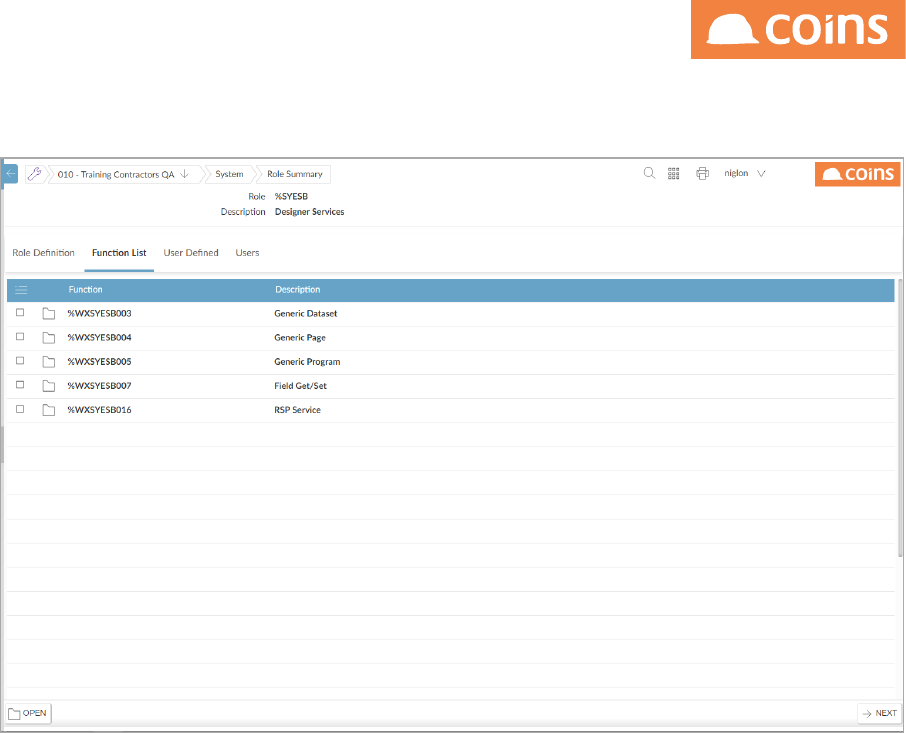Open the User Defined tab

point(191,253)
